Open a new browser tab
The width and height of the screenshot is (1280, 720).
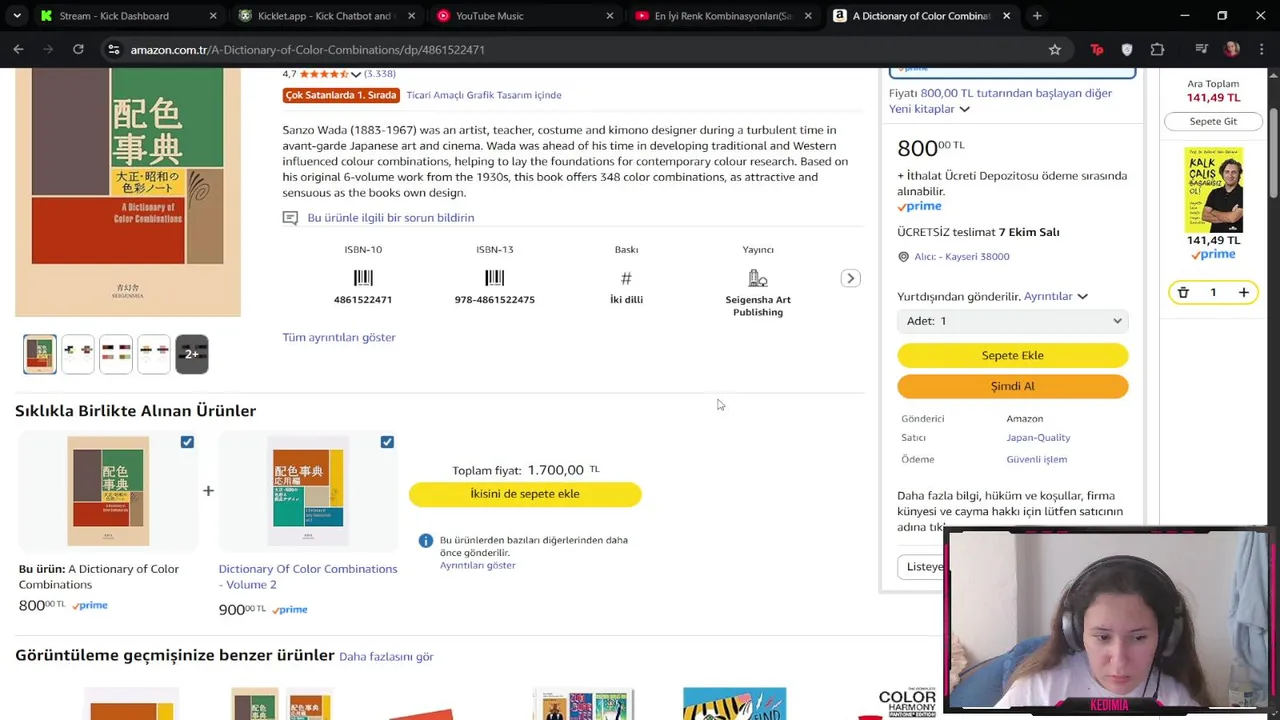(1037, 16)
